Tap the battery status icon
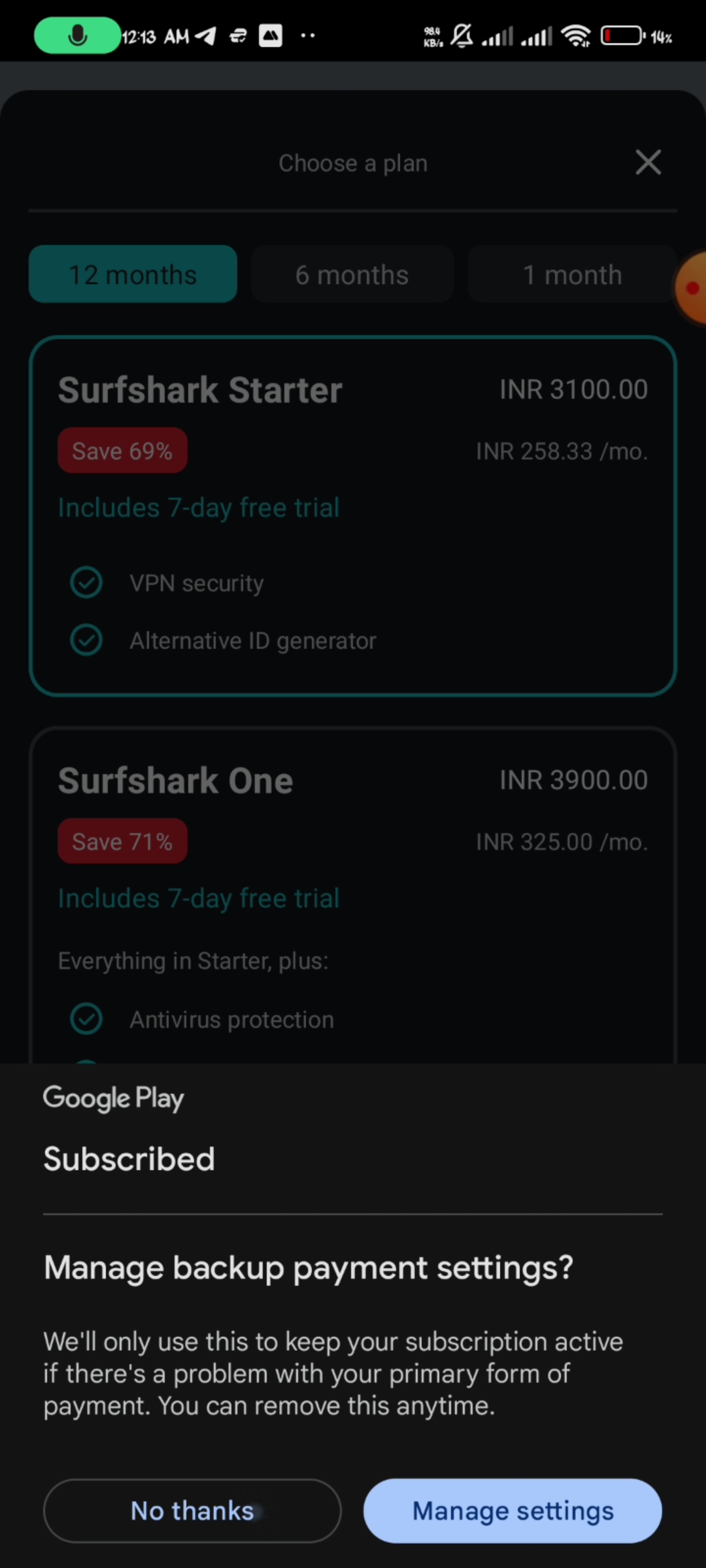 (x=622, y=36)
